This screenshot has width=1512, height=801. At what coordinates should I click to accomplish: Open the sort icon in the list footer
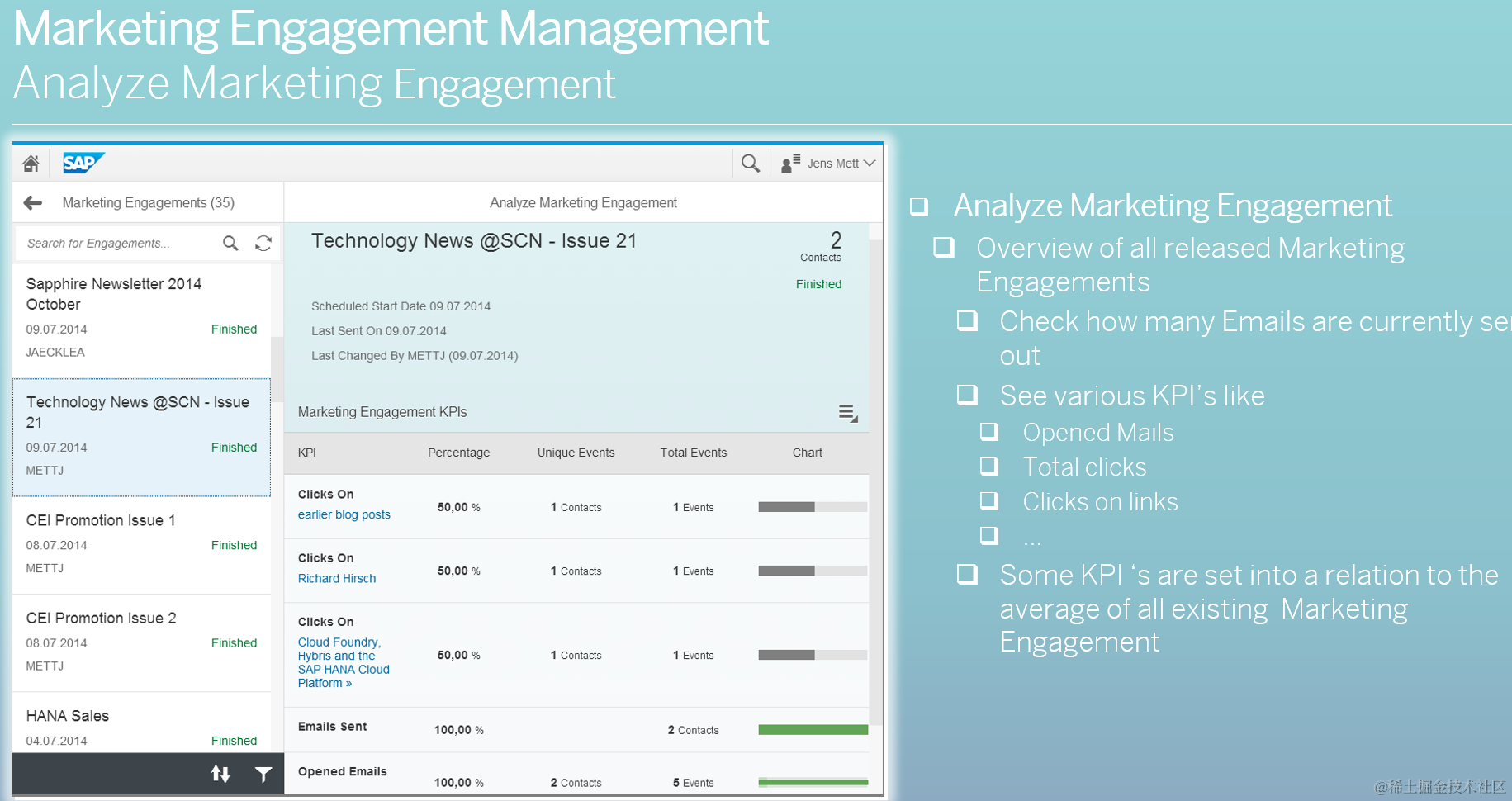220,774
